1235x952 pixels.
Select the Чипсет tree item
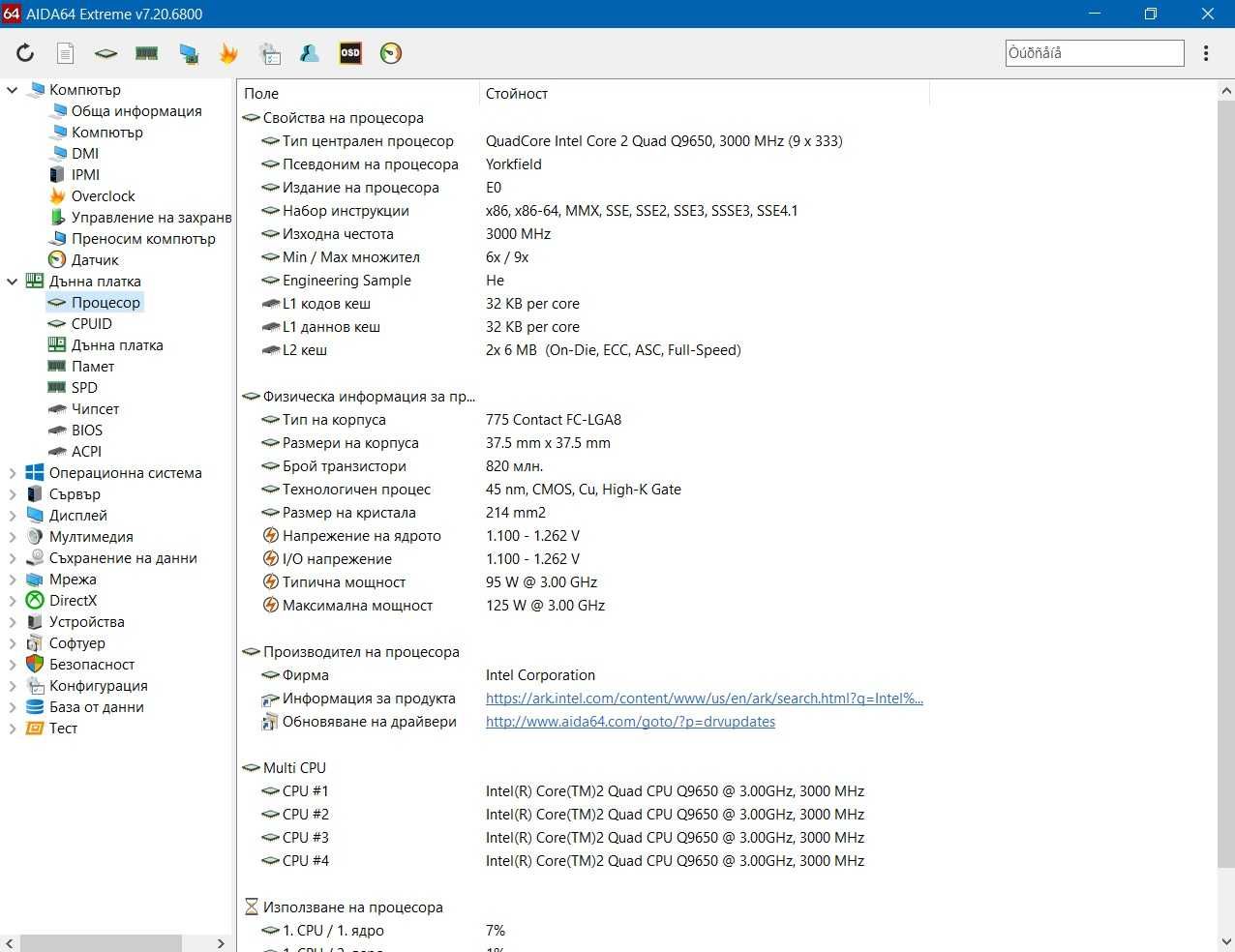(95, 409)
